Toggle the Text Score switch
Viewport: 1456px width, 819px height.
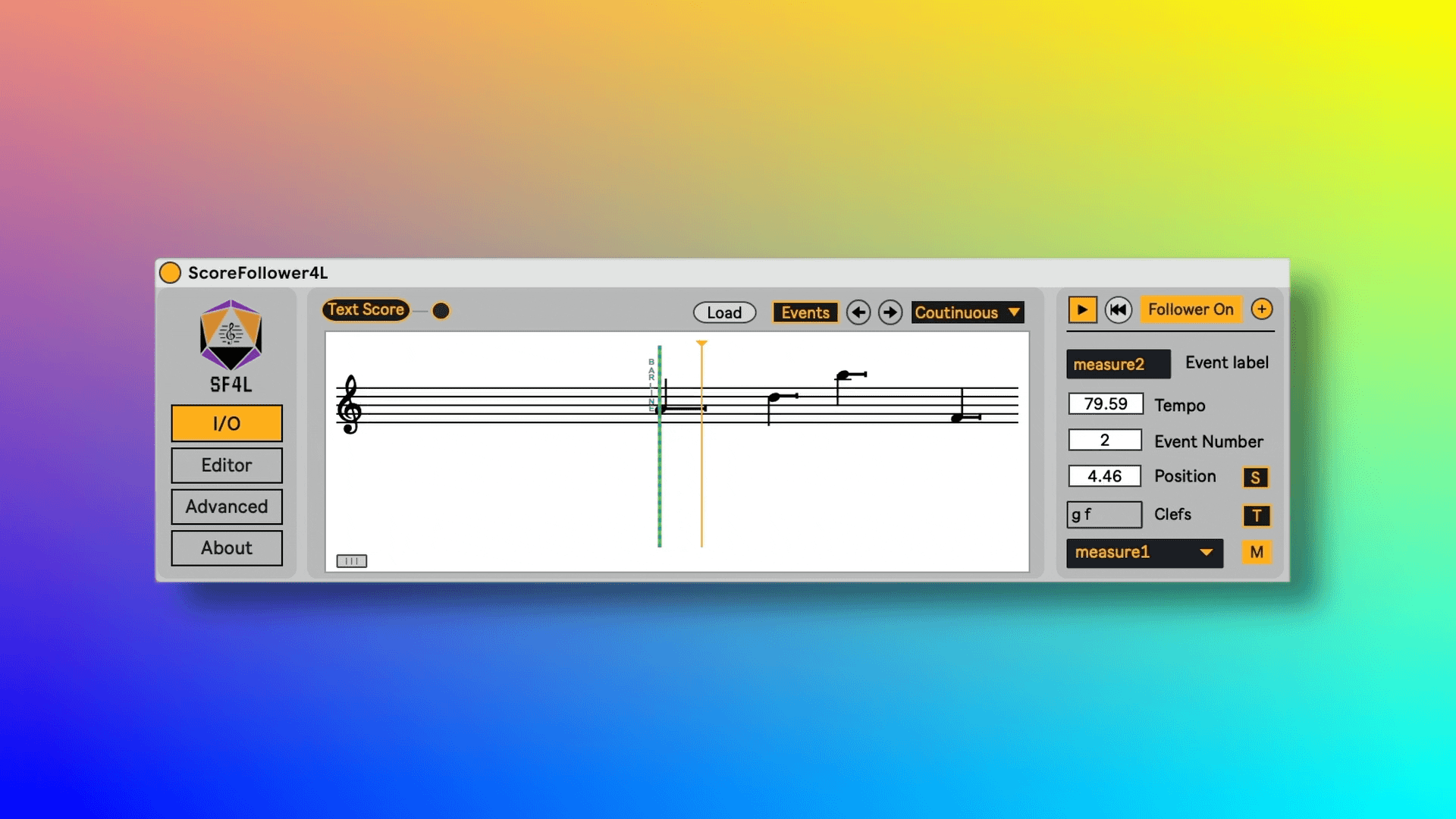point(366,310)
